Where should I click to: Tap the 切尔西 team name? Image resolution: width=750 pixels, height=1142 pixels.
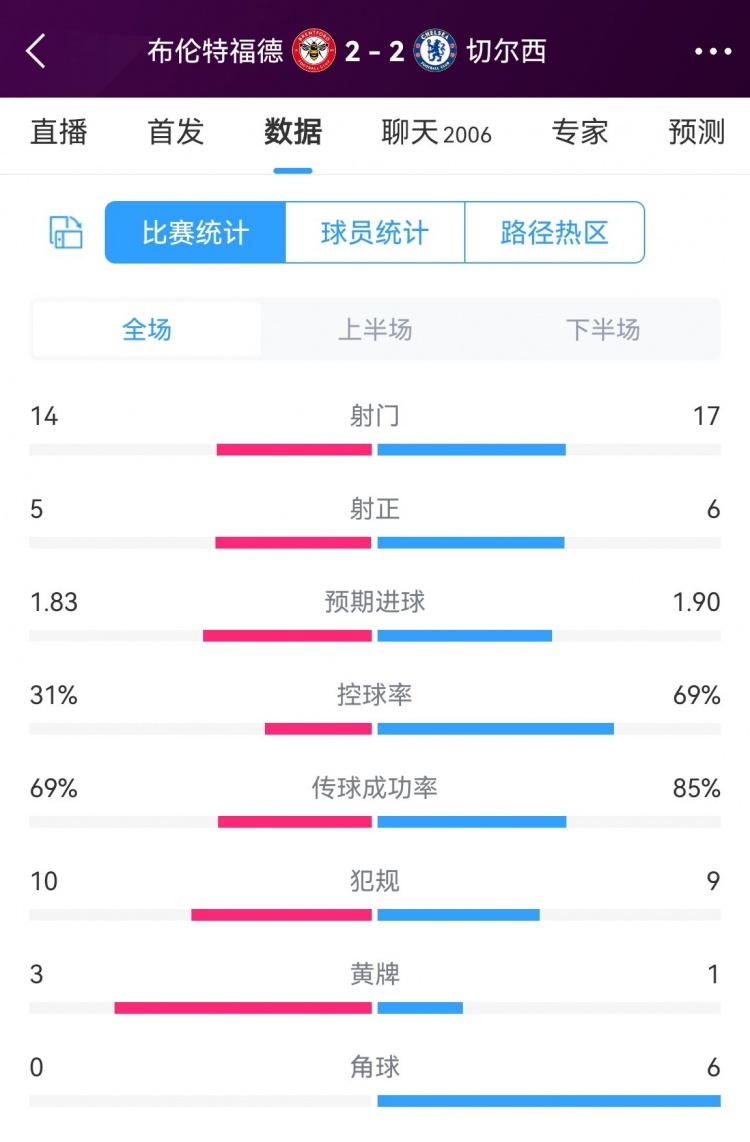507,51
